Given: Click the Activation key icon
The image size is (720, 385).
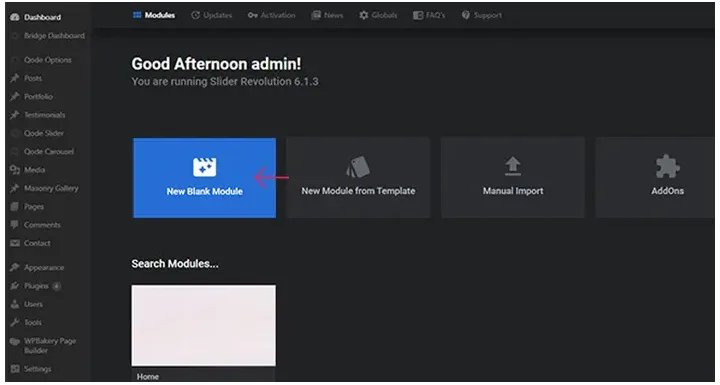Looking at the screenshot, I should [x=253, y=15].
